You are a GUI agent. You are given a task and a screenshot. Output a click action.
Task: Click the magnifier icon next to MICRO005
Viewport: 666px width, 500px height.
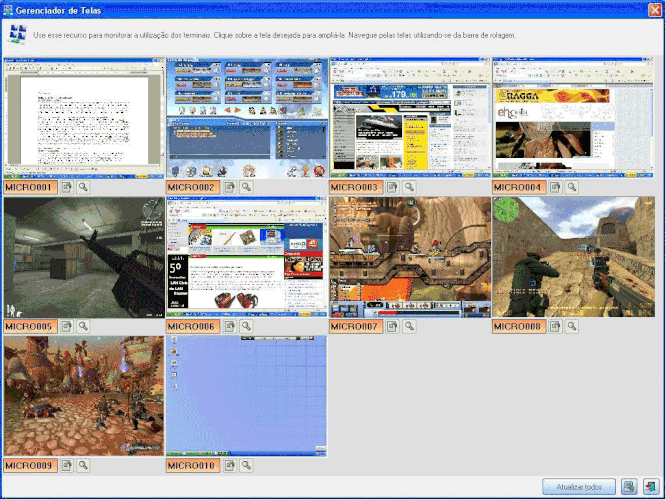[83, 326]
